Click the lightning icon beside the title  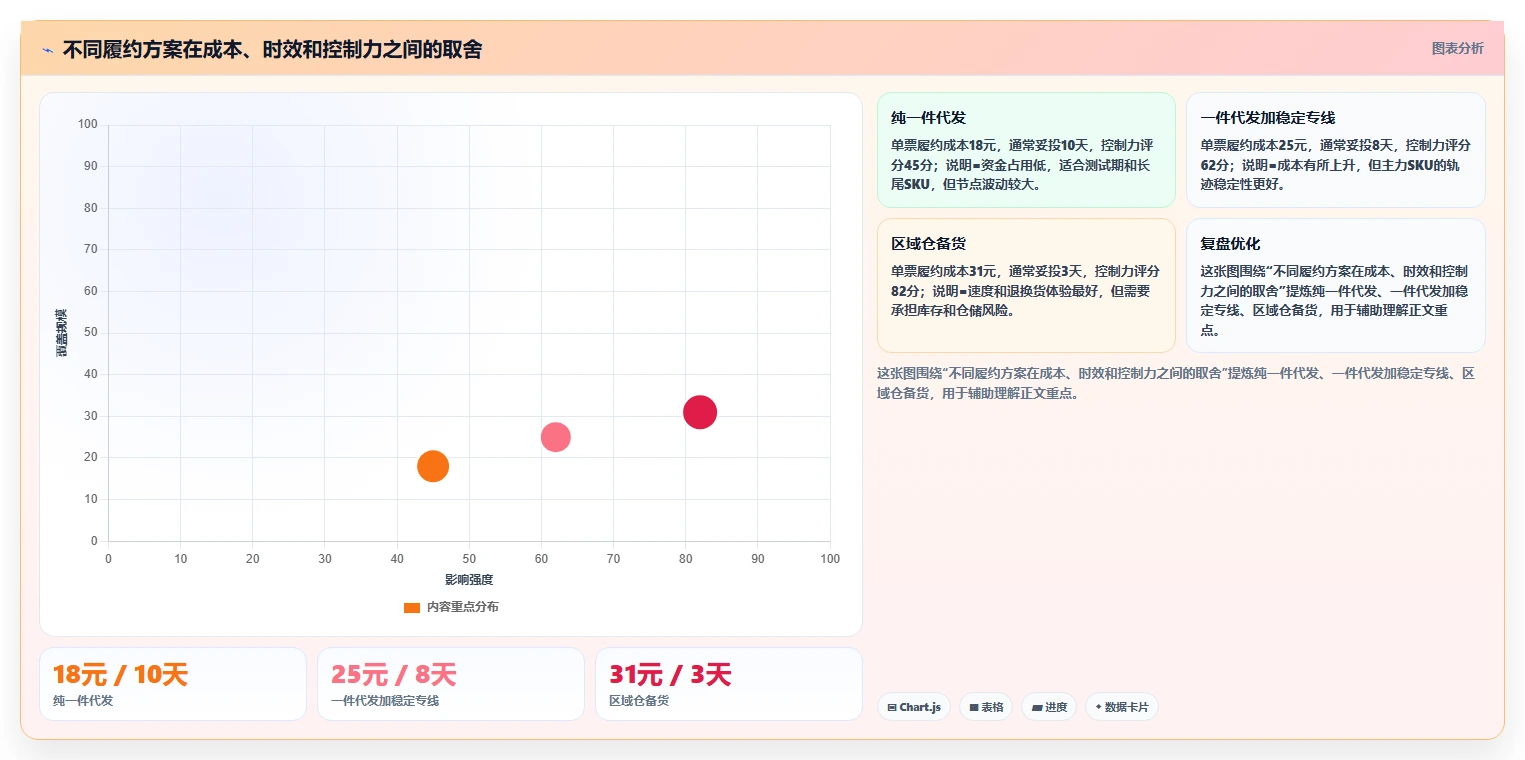point(47,50)
